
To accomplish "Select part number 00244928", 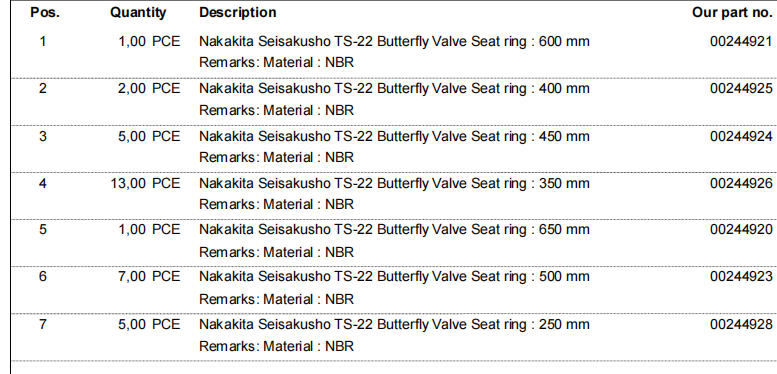I will click(741, 324).
